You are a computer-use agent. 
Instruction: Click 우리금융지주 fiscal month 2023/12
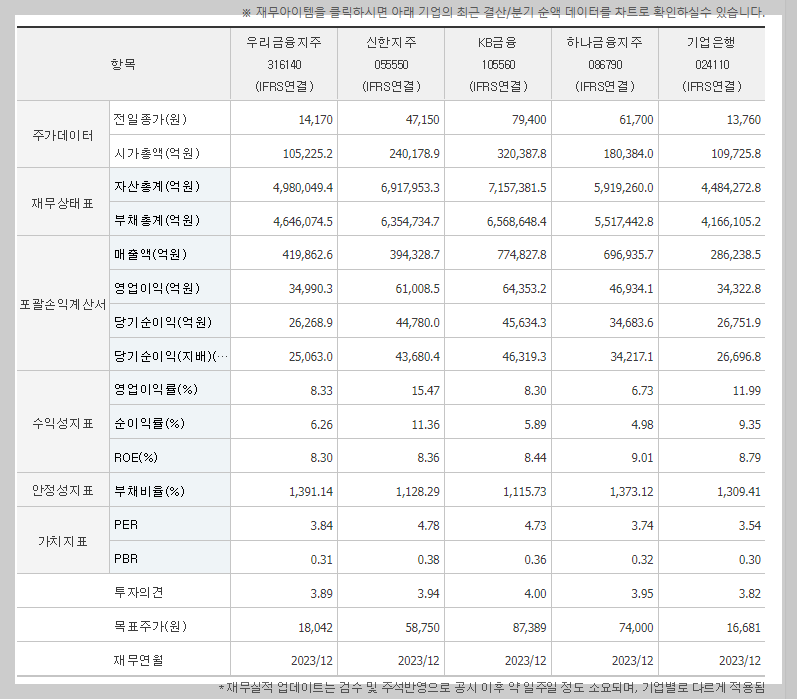point(312,661)
